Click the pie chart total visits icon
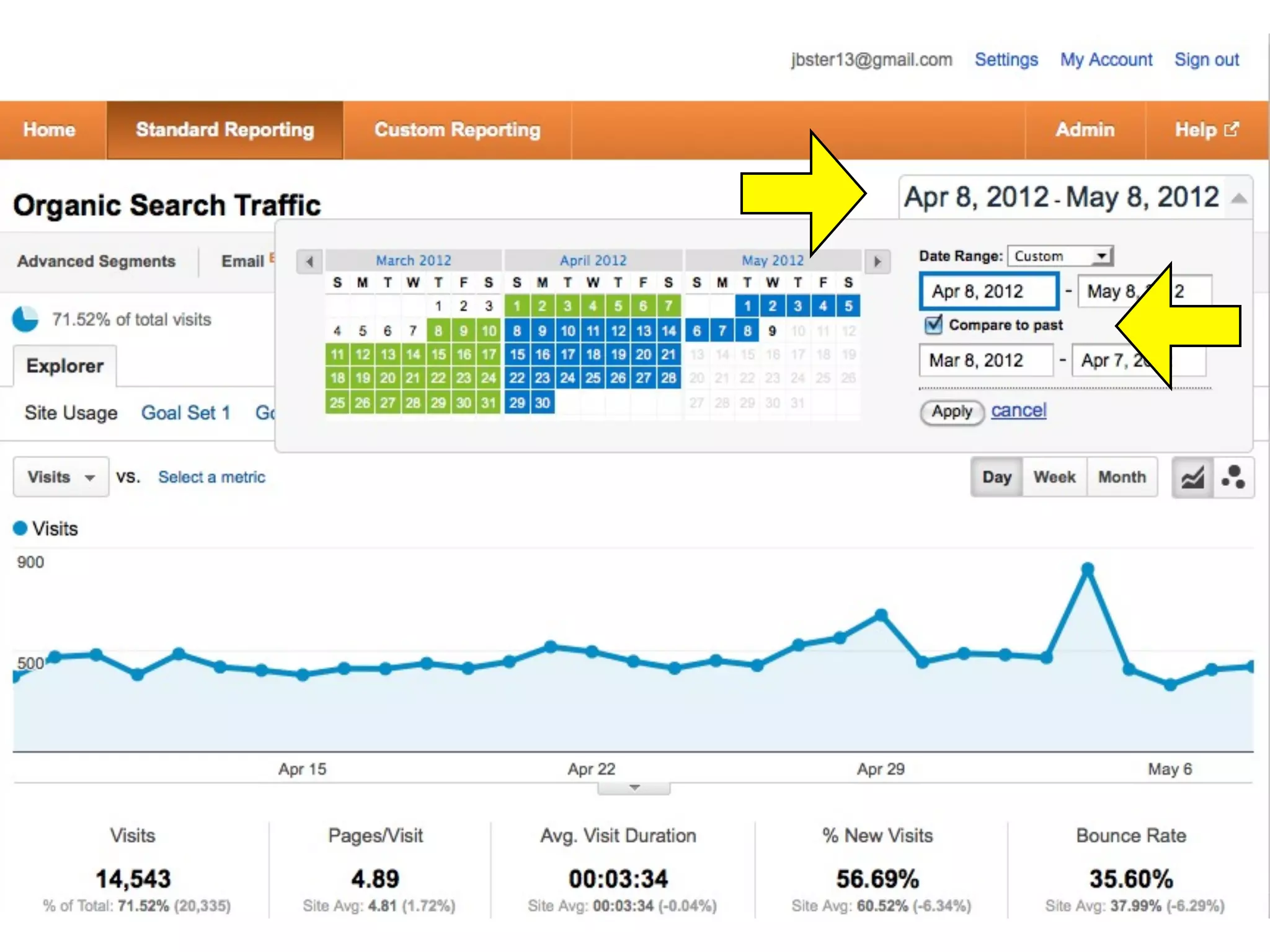 tap(25, 319)
